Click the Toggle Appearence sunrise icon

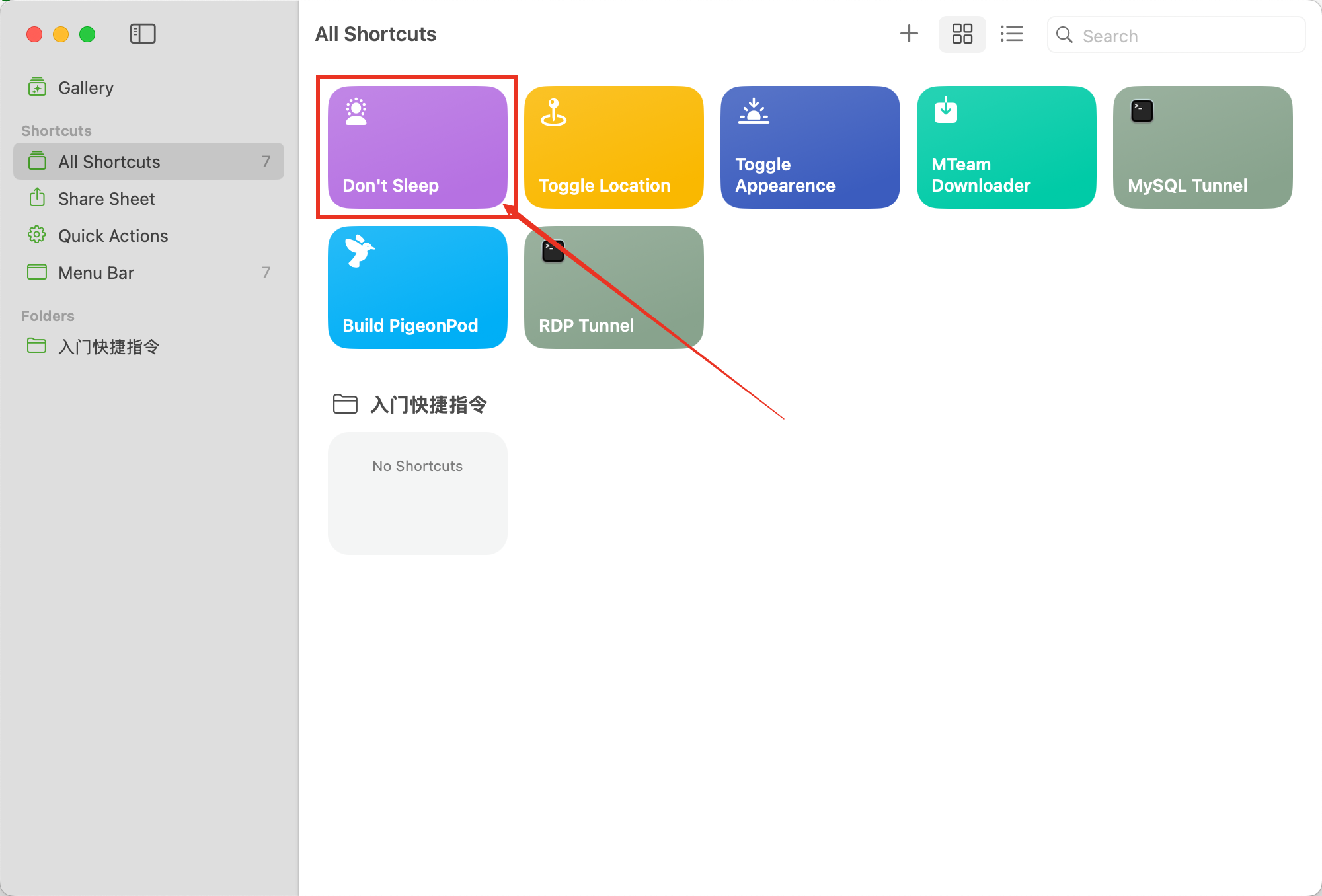click(x=754, y=112)
